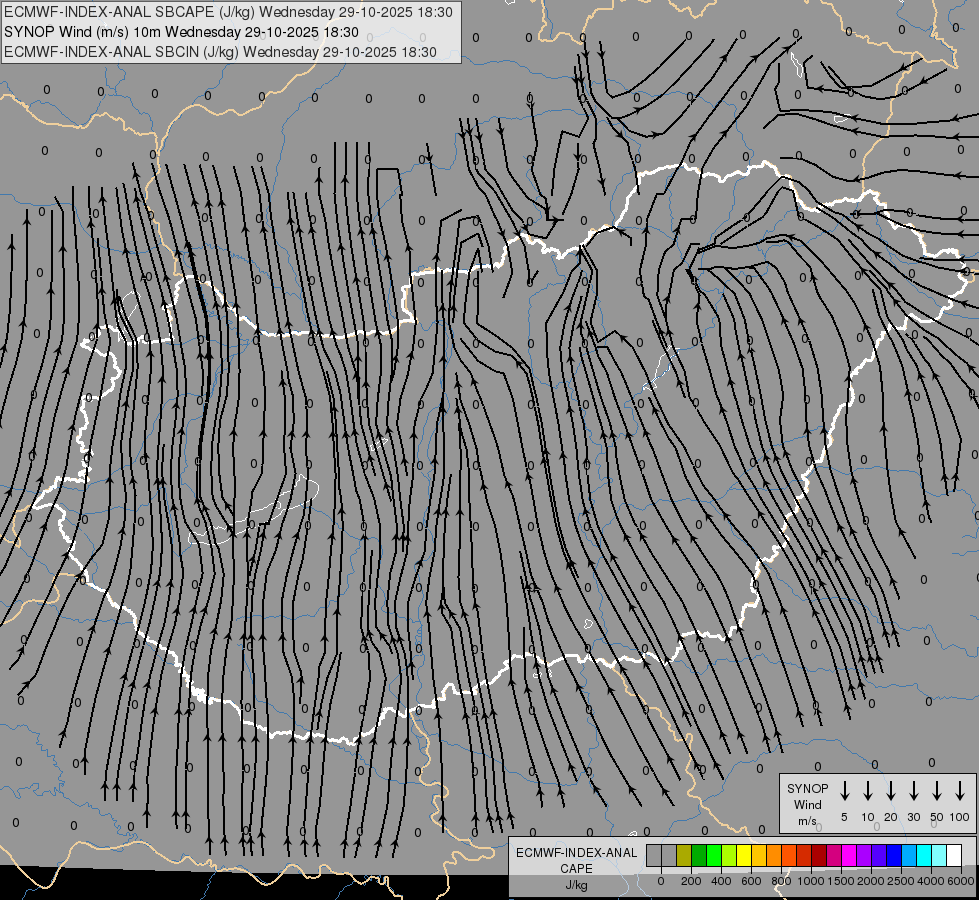Select the violet swatch right of 2000 tick
This screenshot has width=979, height=900.
[879, 855]
